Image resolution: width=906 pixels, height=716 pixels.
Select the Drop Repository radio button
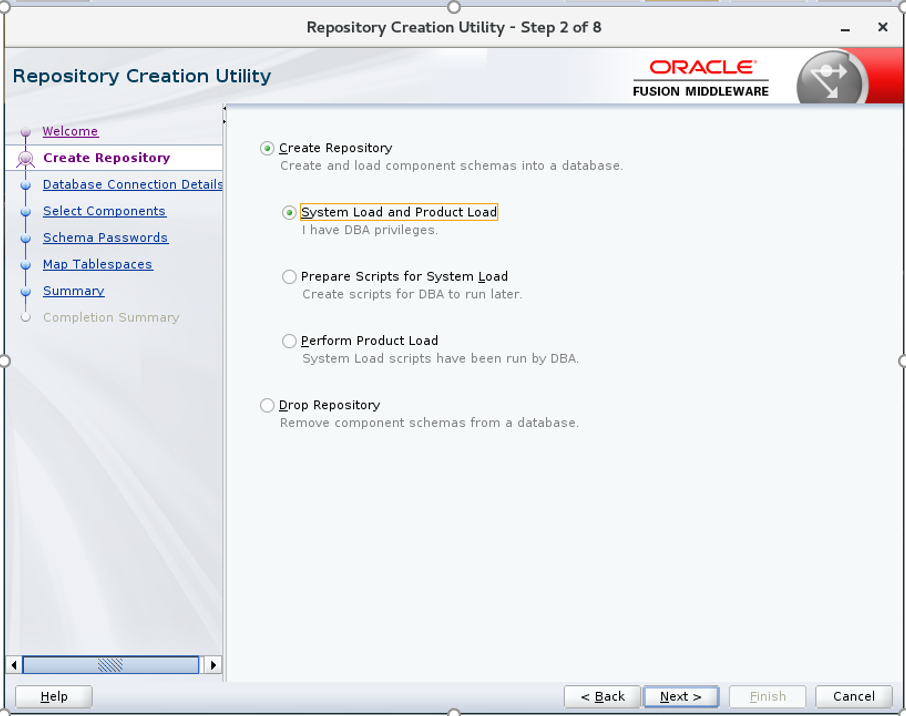tap(267, 405)
